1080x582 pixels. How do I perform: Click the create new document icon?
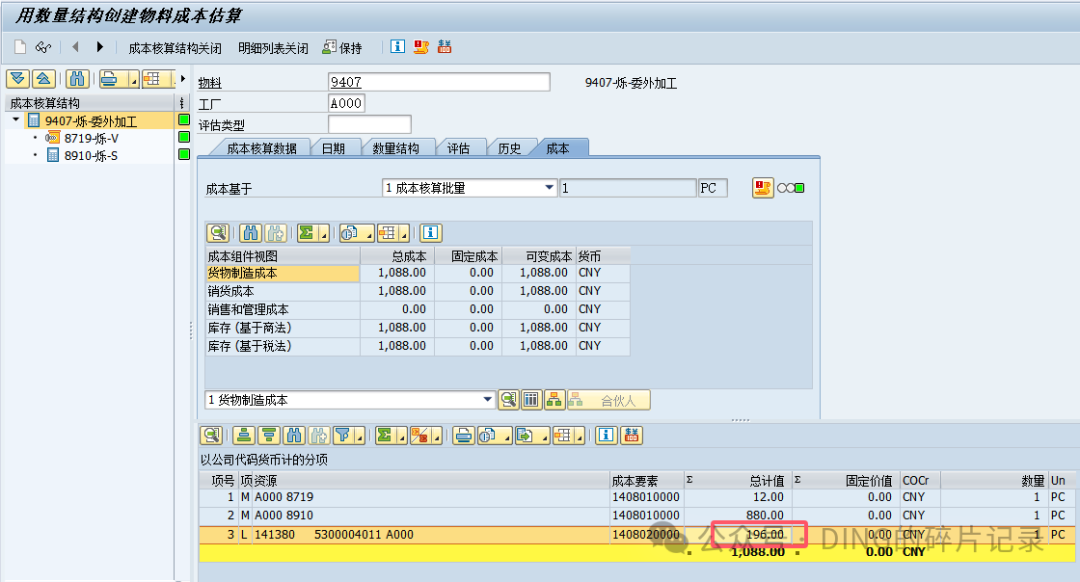click(x=20, y=47)
